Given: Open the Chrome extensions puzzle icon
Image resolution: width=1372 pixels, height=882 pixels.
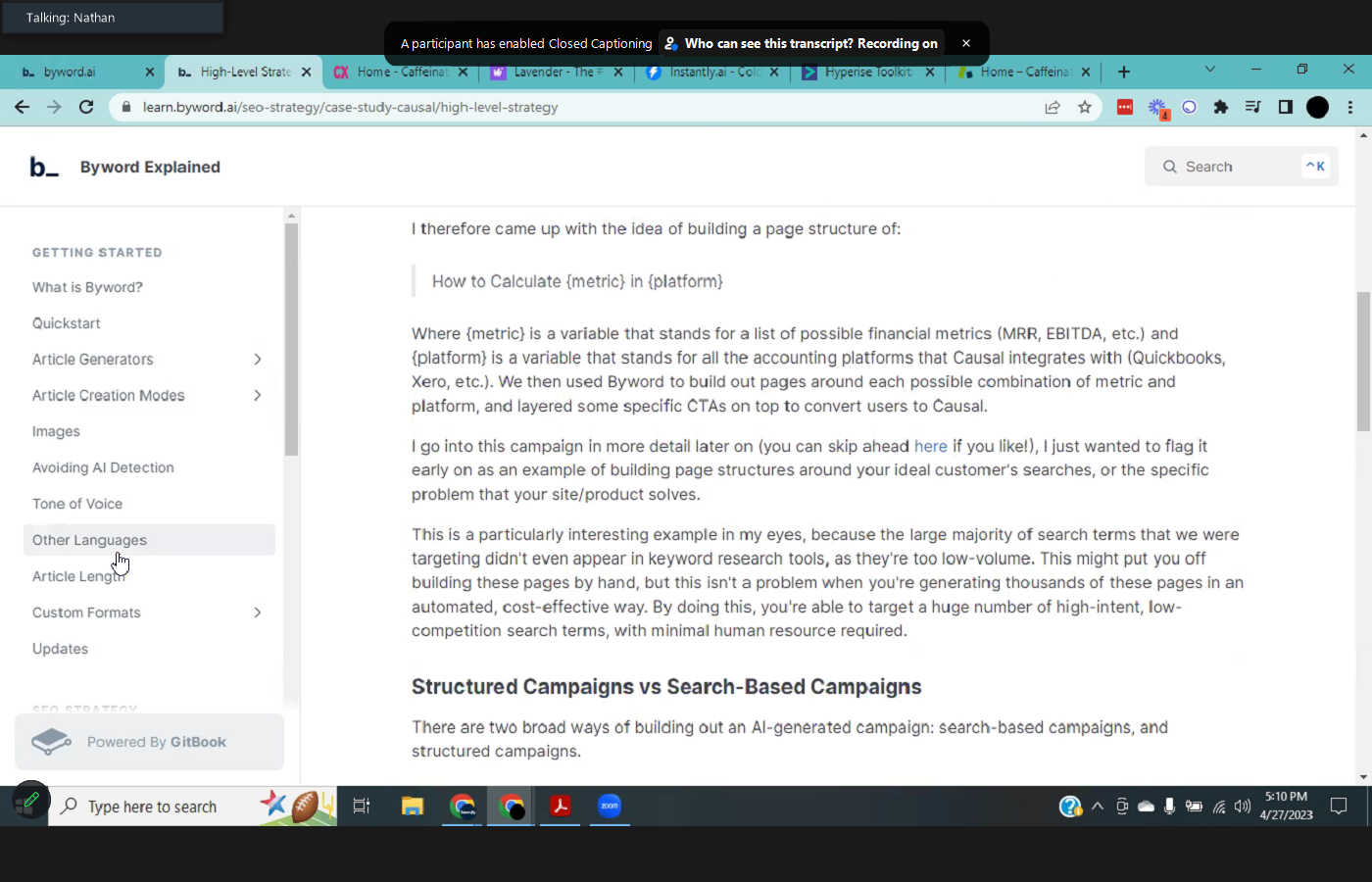Looking at the screenshot, I should click(1220, 107).
